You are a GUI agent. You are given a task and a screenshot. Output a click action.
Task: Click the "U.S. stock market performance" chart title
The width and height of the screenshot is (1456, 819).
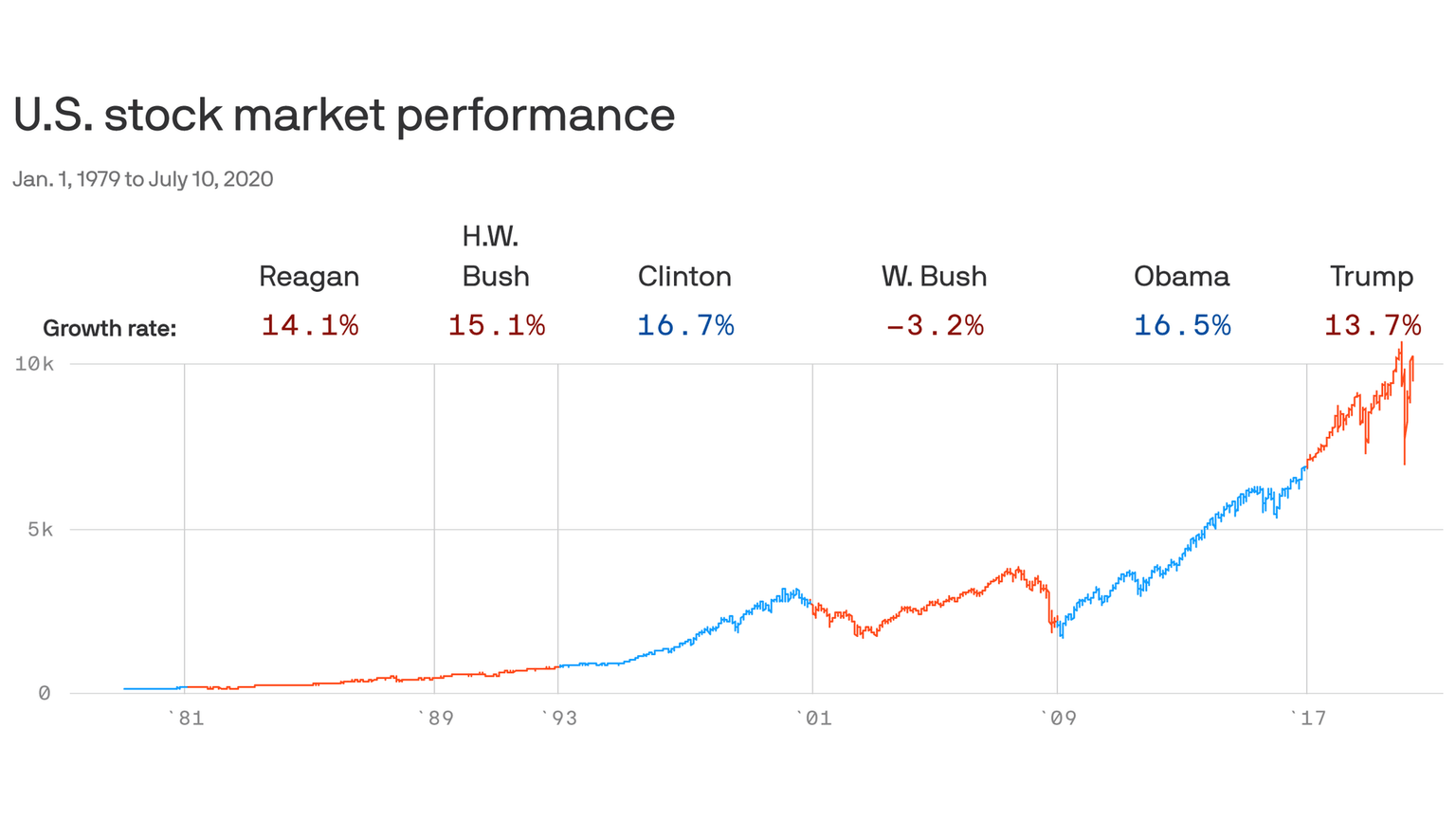click(x=344, y=116)
